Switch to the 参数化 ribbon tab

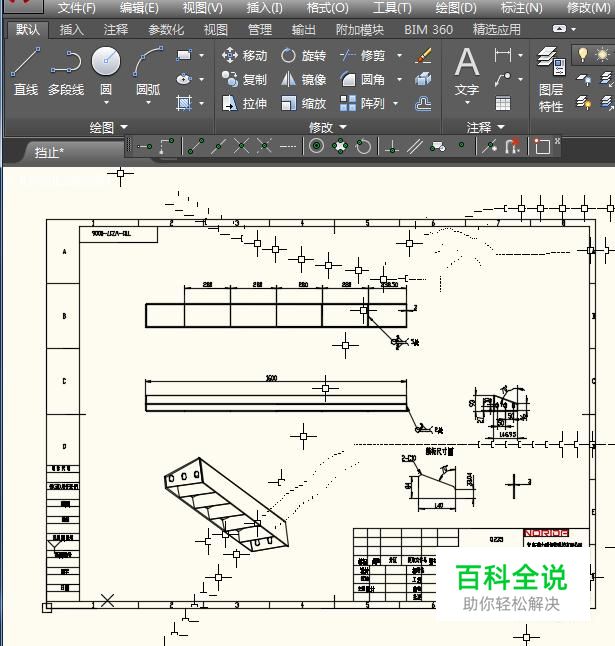click(x=166, y=29)
